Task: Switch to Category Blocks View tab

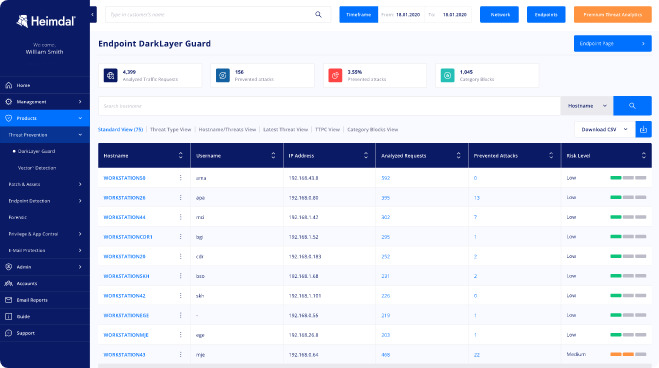Action: 372,129
